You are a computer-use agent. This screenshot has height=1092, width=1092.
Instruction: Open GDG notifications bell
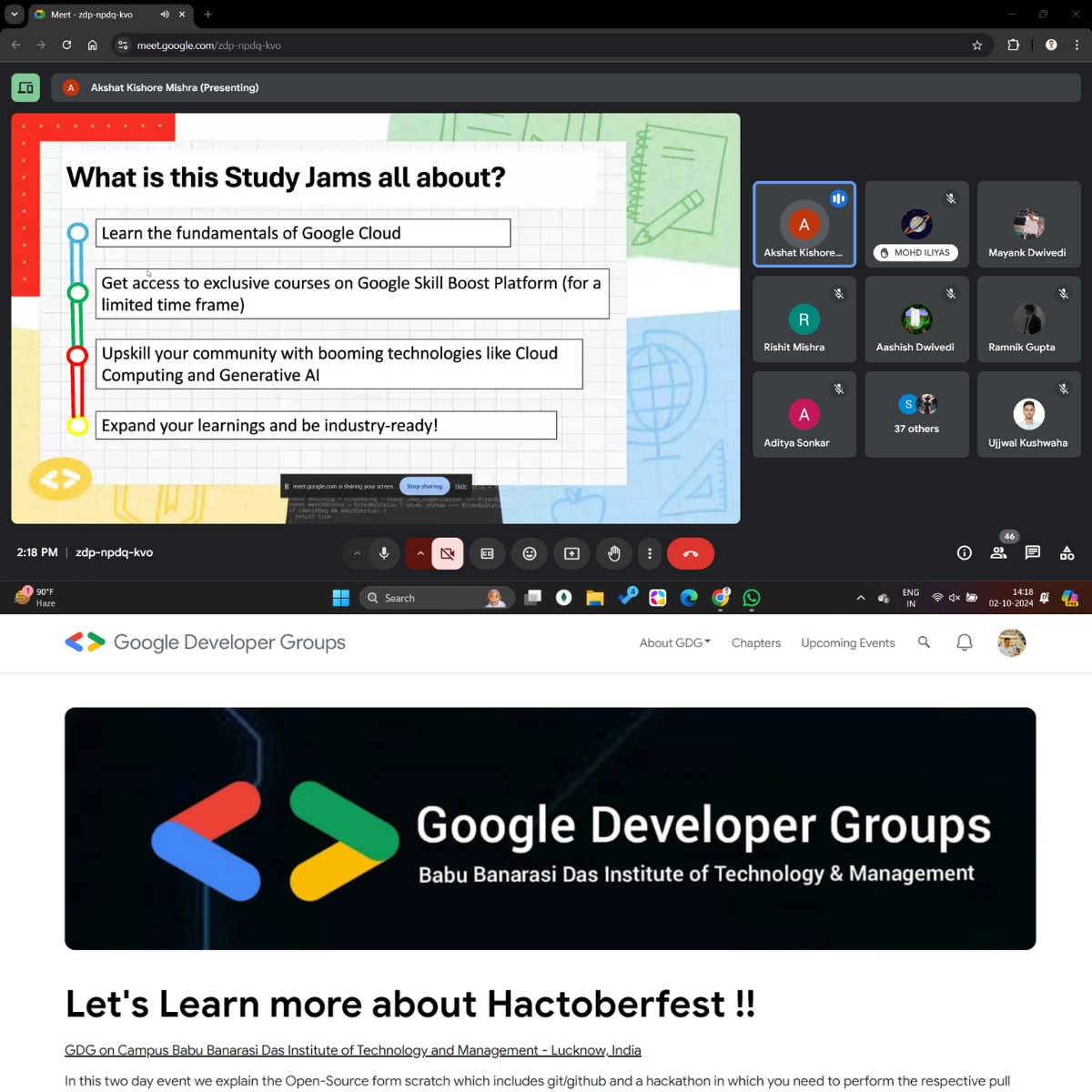pyautogui.click(x=965, y=642)
